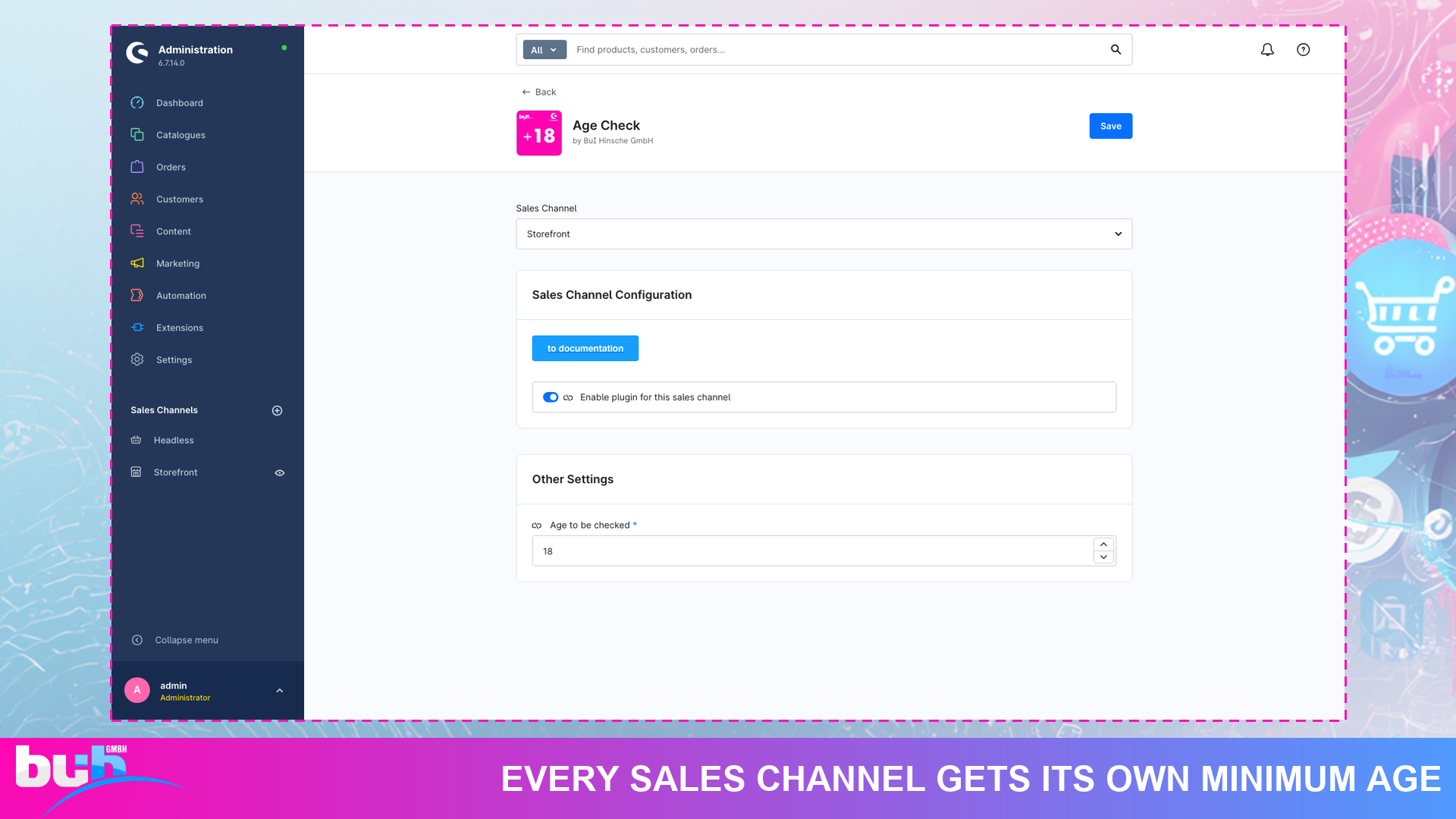Image resolution: width=1456 pixels, height=819 pixels.
Task: Open the Extensions plug icon menu
Action: click(x=137, y=328)
